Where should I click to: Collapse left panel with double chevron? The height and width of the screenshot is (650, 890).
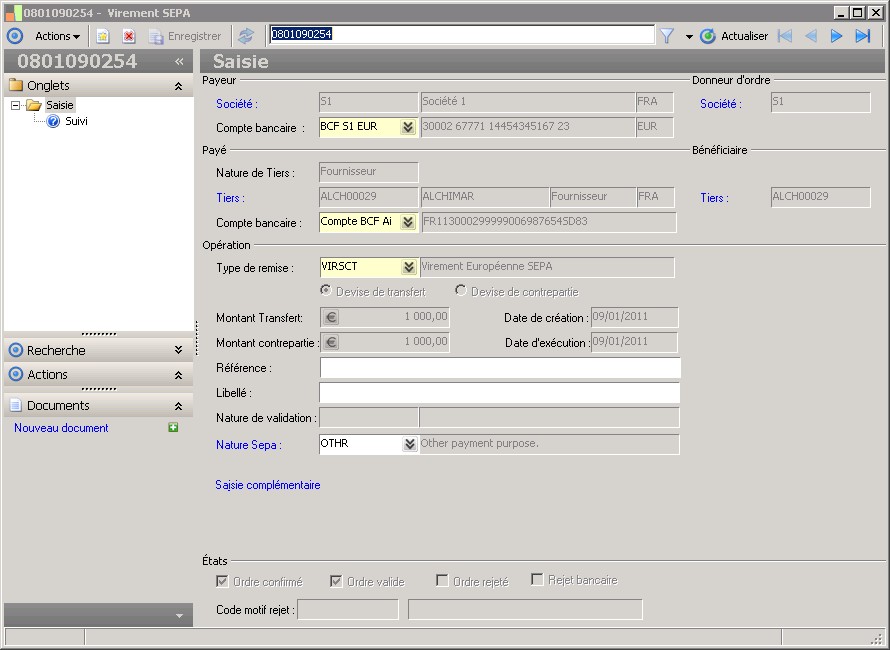point(179,61)
